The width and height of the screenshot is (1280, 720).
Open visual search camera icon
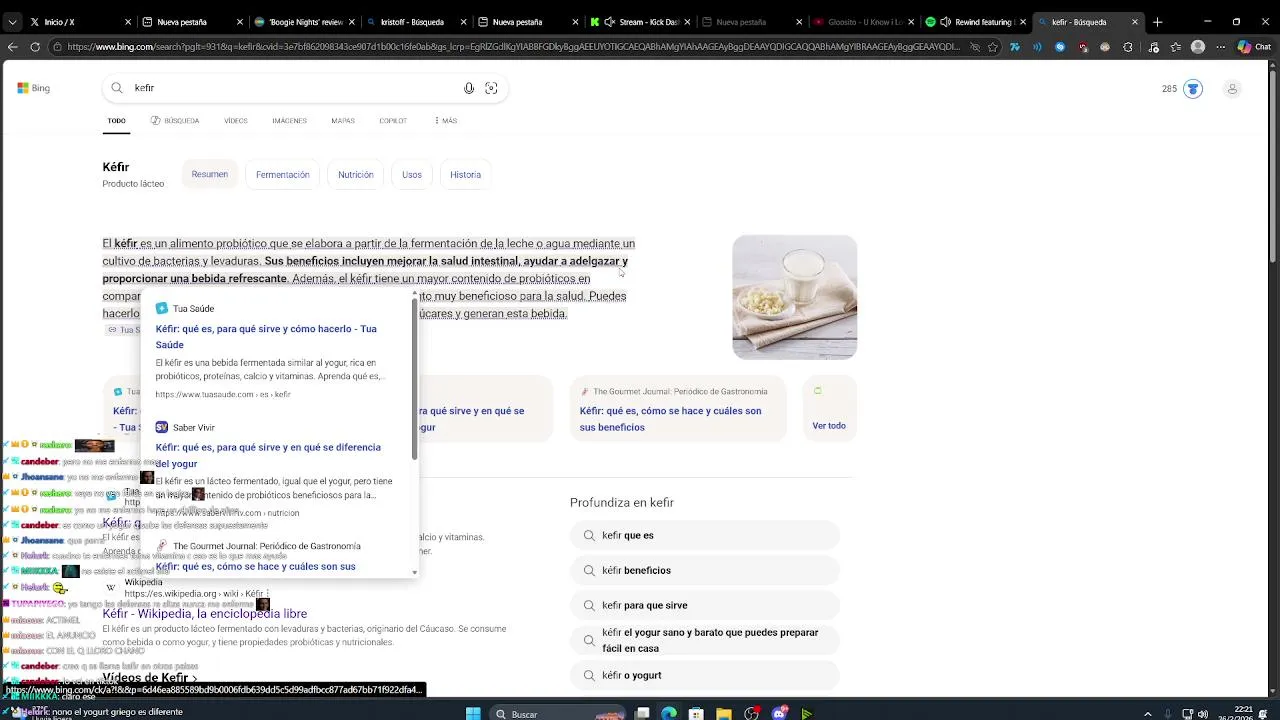click(x=491, y=88)
